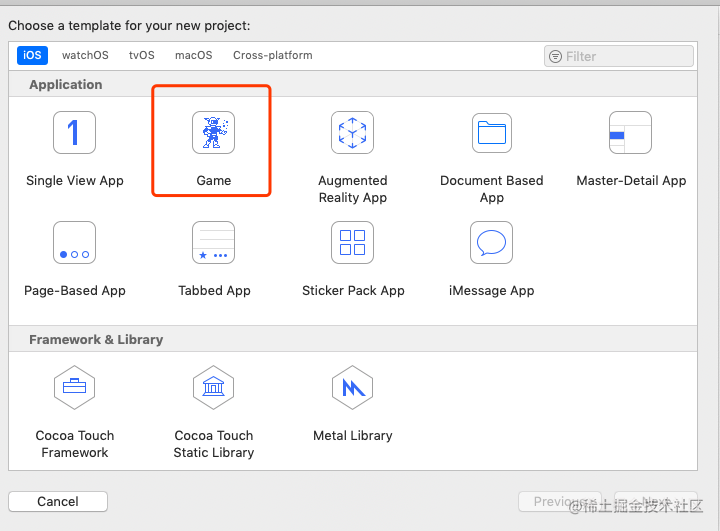Screen dimensions: 720x531
Task: Select the Master-Detail App icon
Action: (x=630, y=132)
